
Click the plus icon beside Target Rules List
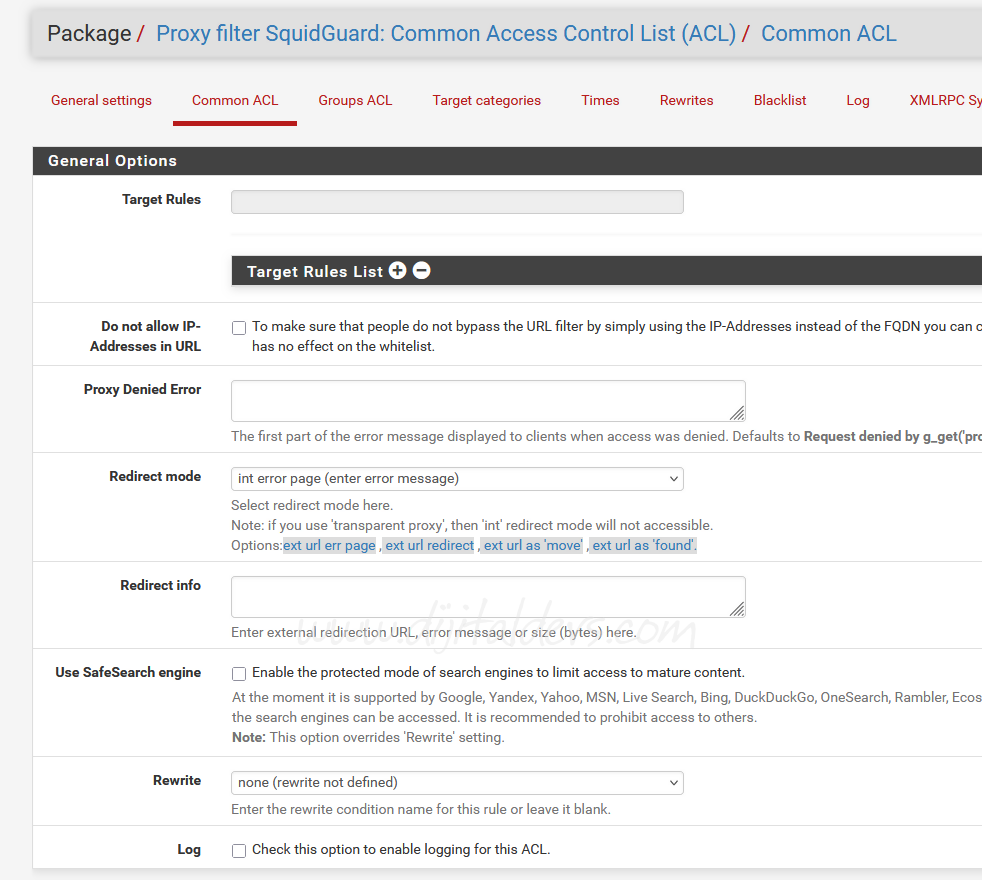[x=398, y=270]
